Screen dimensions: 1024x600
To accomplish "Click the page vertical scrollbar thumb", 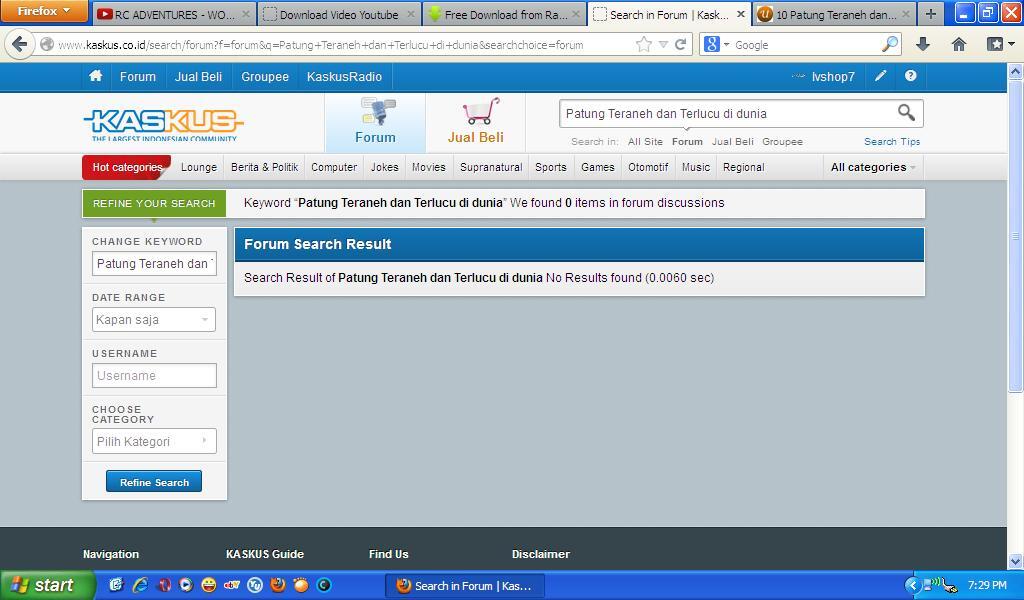I will click(1016, 236).
